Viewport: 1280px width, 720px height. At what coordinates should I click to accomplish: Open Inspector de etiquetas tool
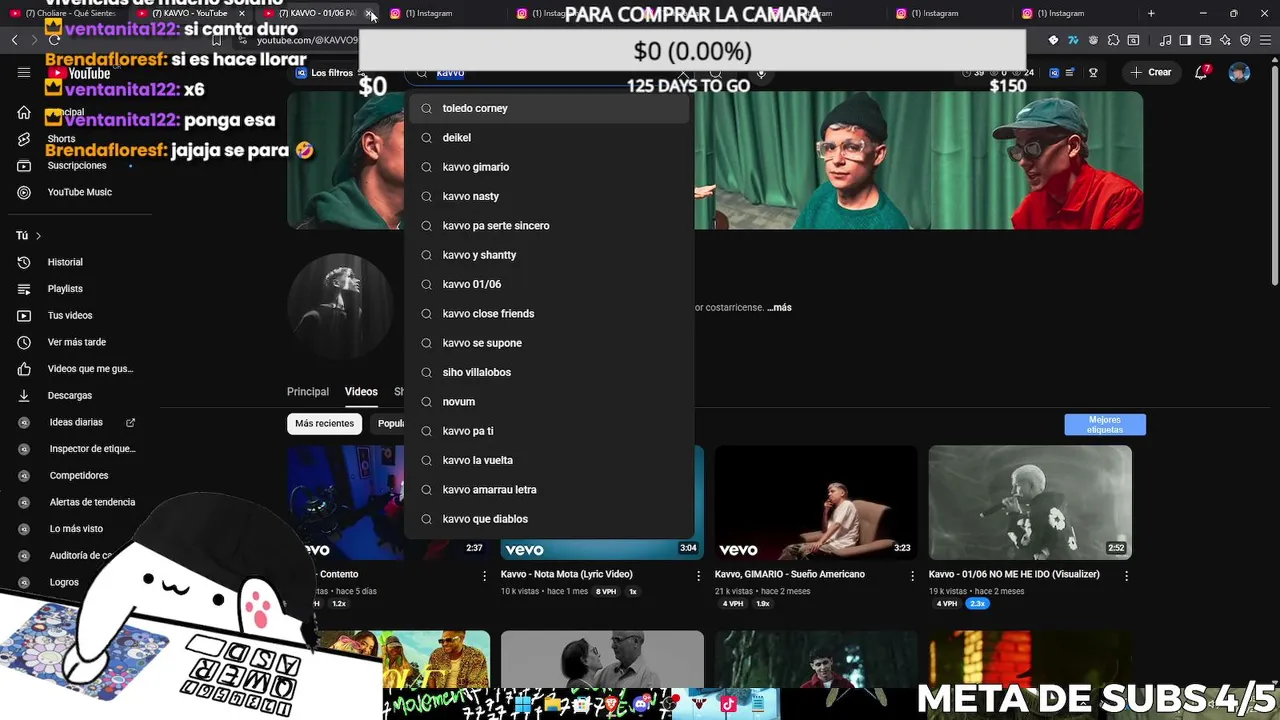click(92, 449)
